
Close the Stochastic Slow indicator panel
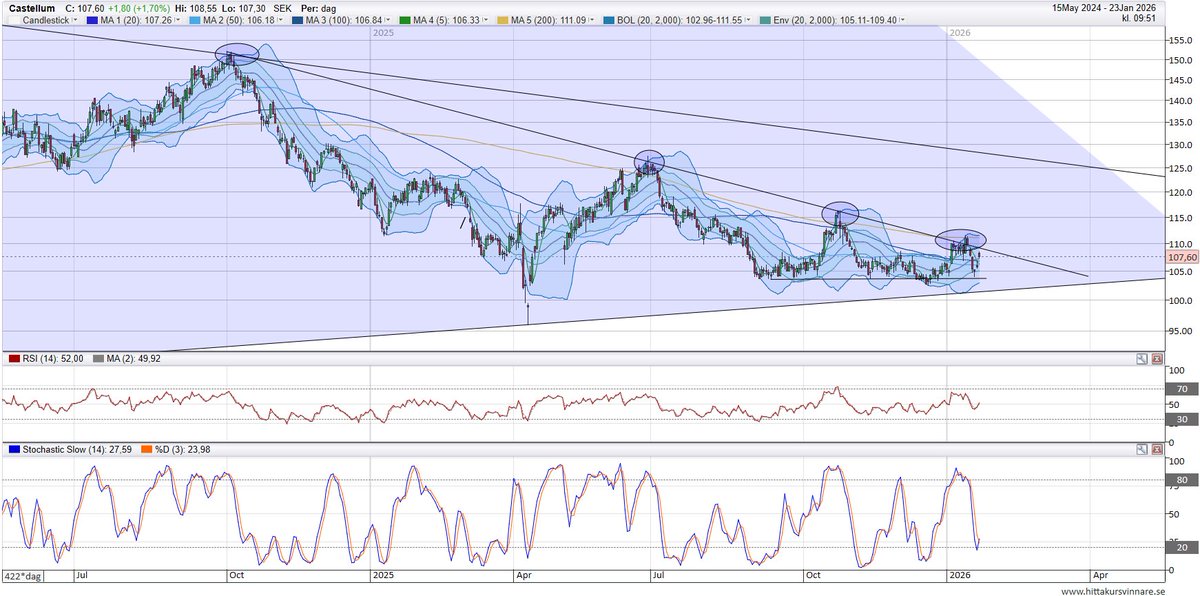click(x=1157, y=451)
